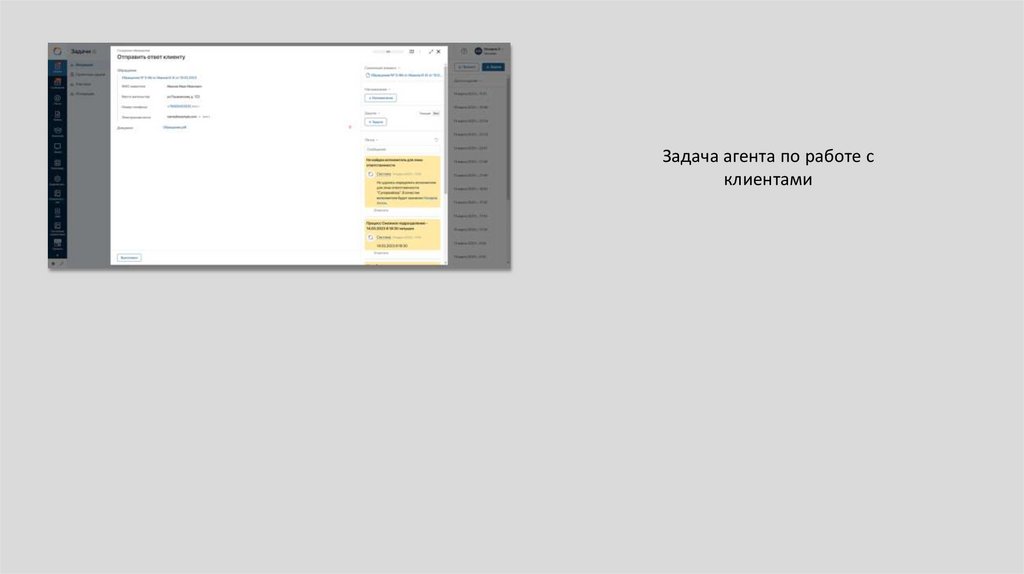This screenshot has width=1024, height=574.
Task: Collapse the Связанные элементы section
Action: (399, 68)
